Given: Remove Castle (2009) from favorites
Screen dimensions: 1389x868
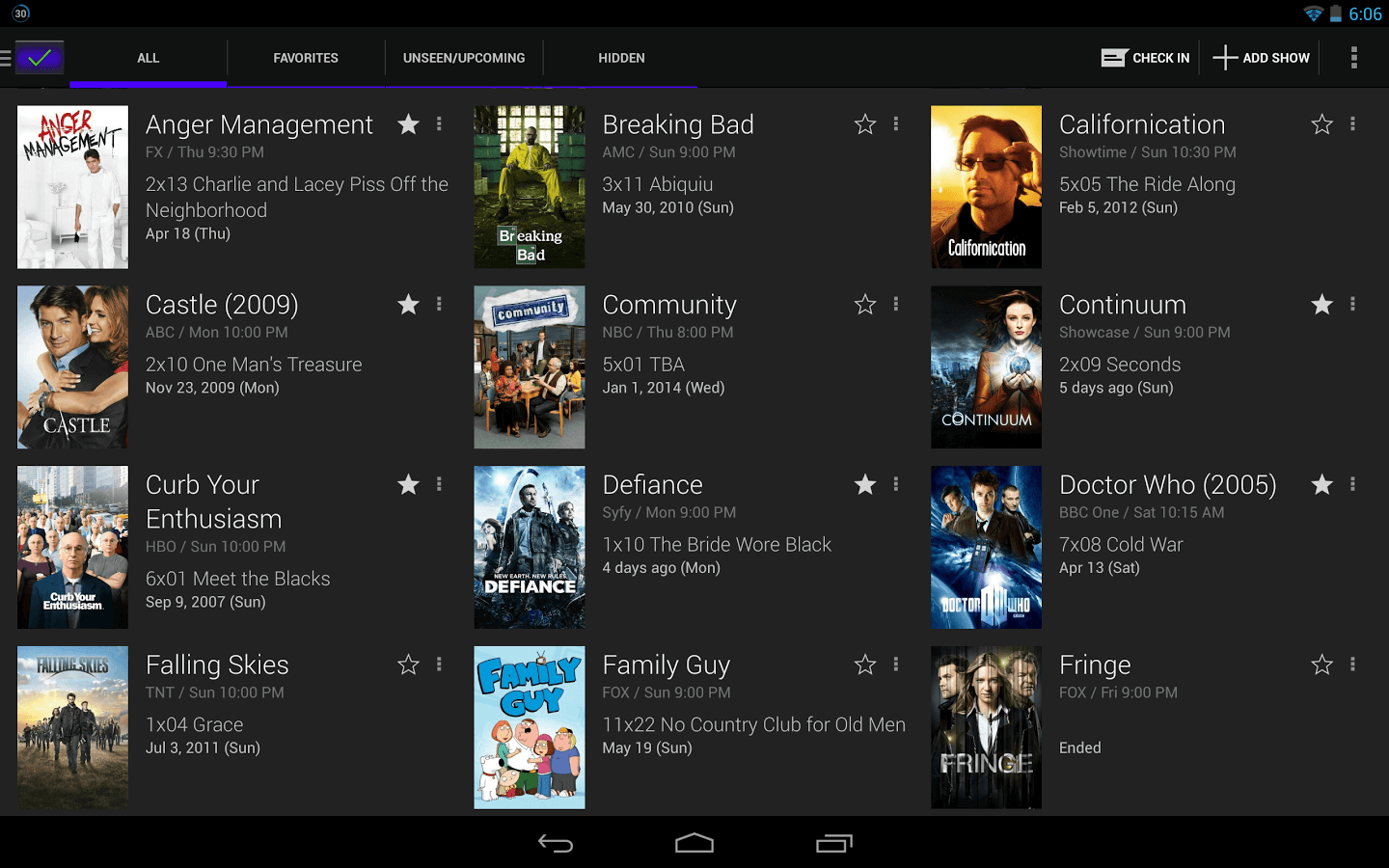Looking at the screenshot, I should tap(409, 305).
